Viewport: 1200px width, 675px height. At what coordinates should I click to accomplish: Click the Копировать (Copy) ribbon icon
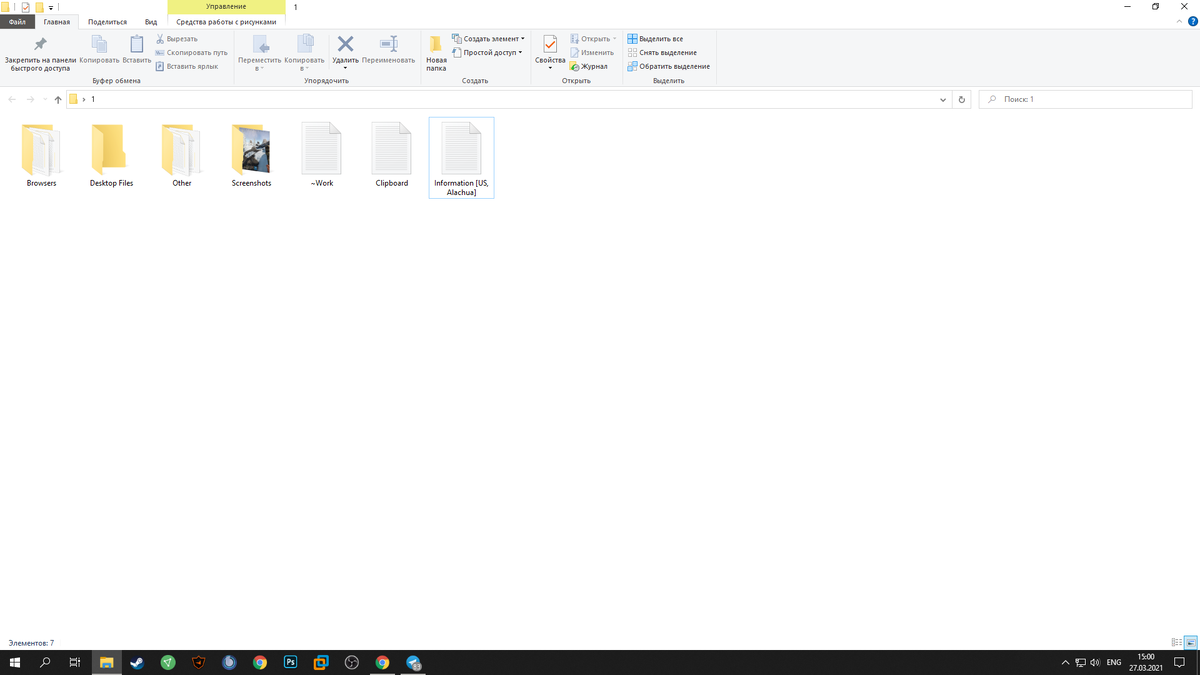pos(99,48)
